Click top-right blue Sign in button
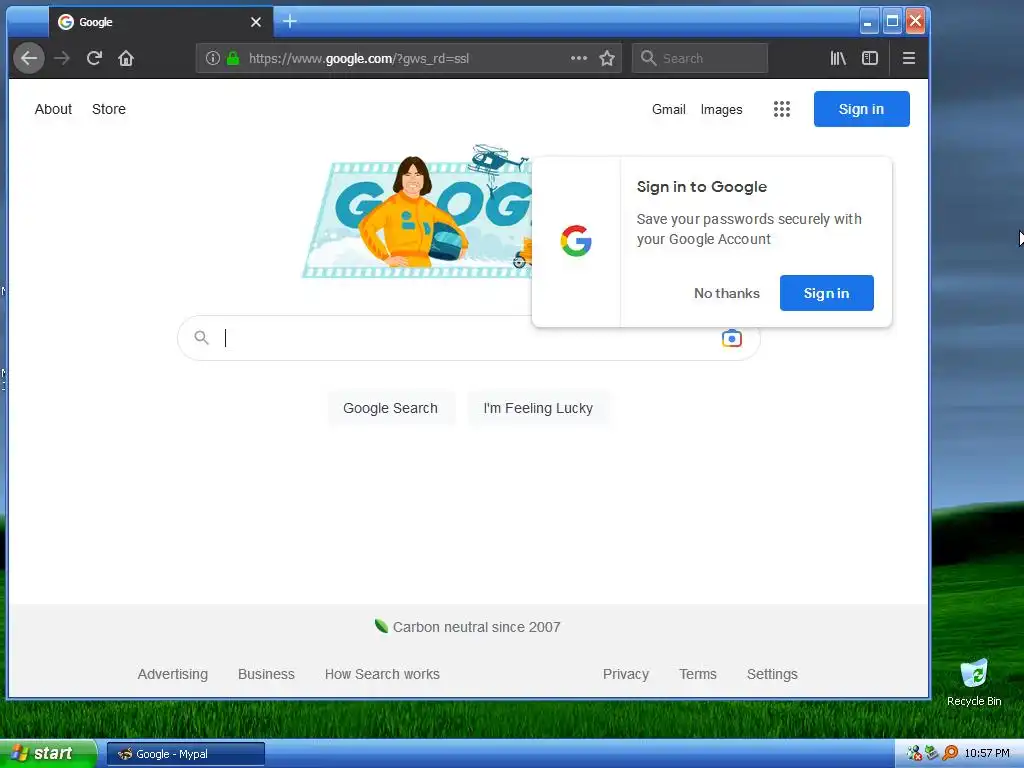The image size is (1024, 768). 861,109
